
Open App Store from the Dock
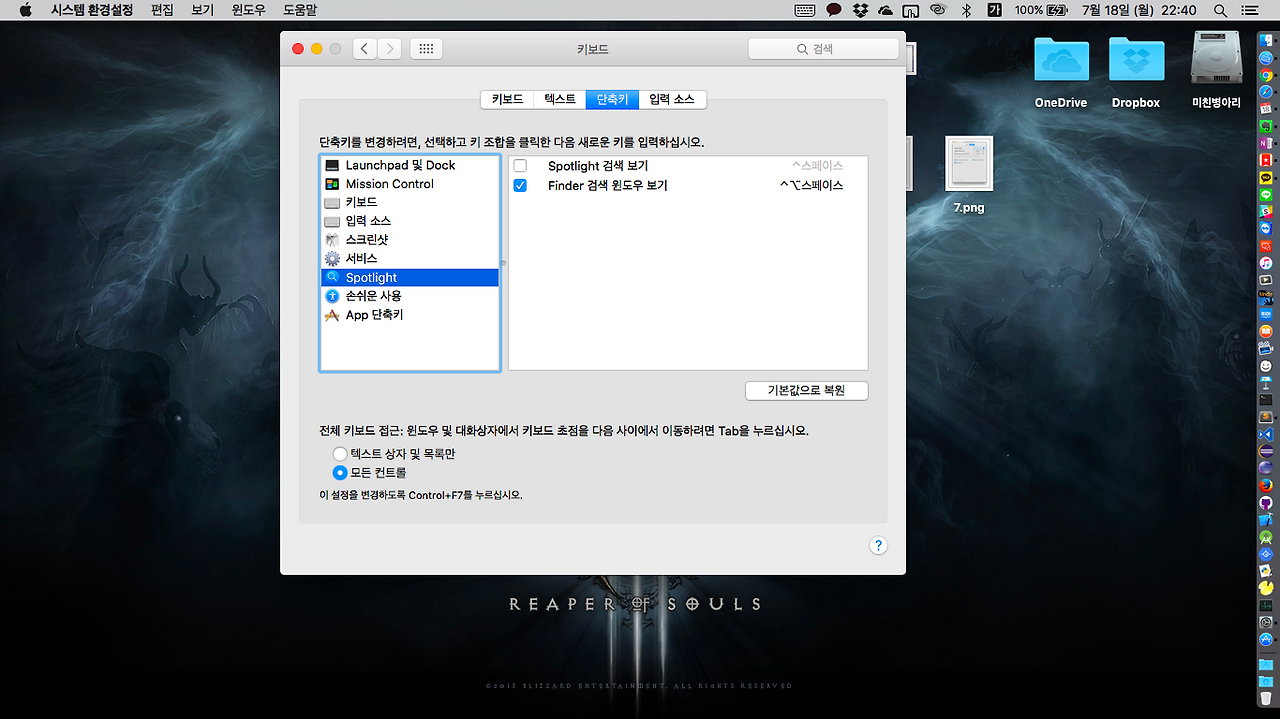tap(1266, 639)
